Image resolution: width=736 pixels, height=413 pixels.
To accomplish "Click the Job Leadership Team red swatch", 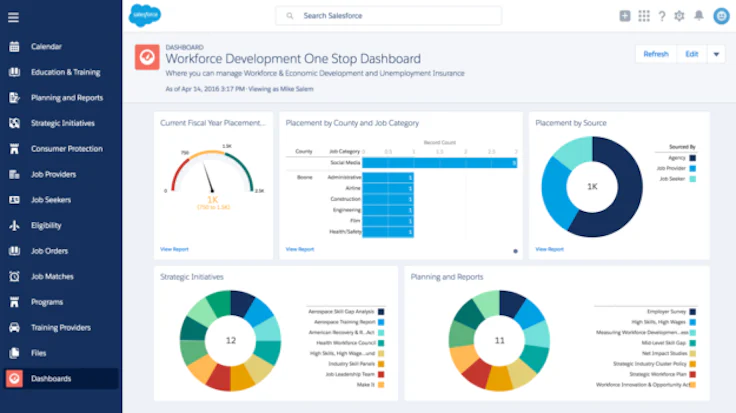I will pos(381,375).
